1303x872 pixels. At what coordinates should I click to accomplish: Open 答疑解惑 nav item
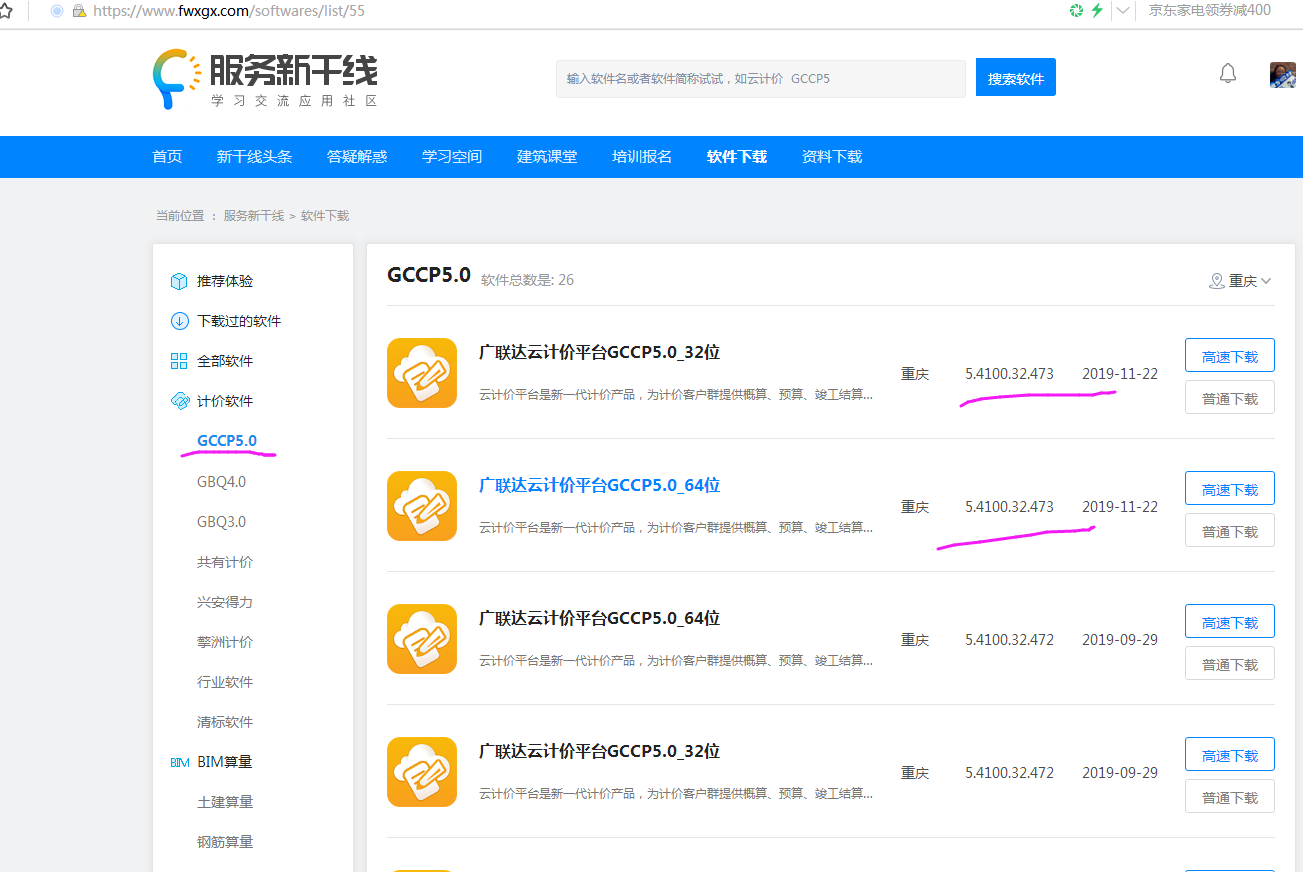357,157
